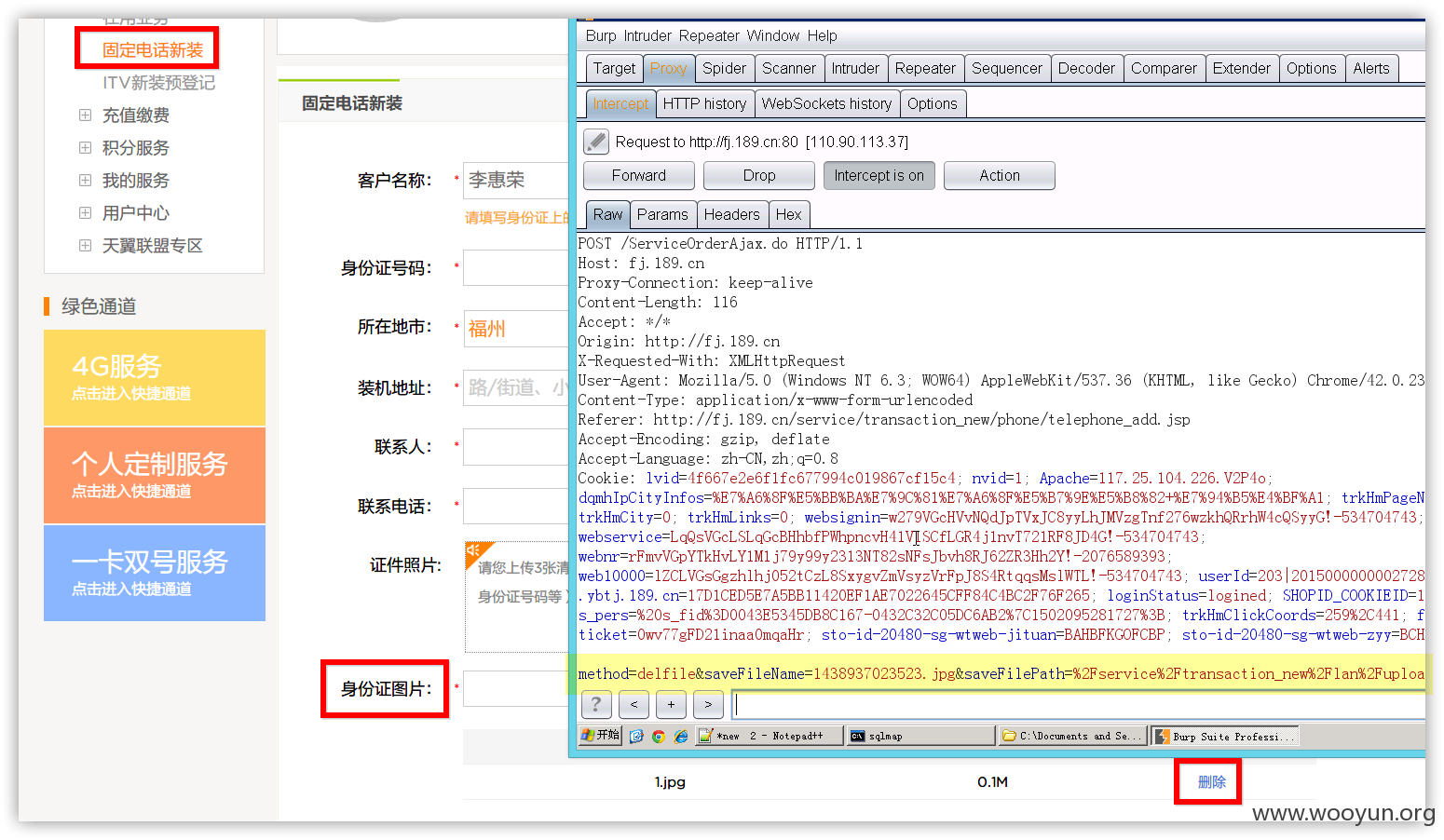Switch to sqlmap console in the taskbar
The height and width of the screenshot is (840, 1444).
click(920, 736)
